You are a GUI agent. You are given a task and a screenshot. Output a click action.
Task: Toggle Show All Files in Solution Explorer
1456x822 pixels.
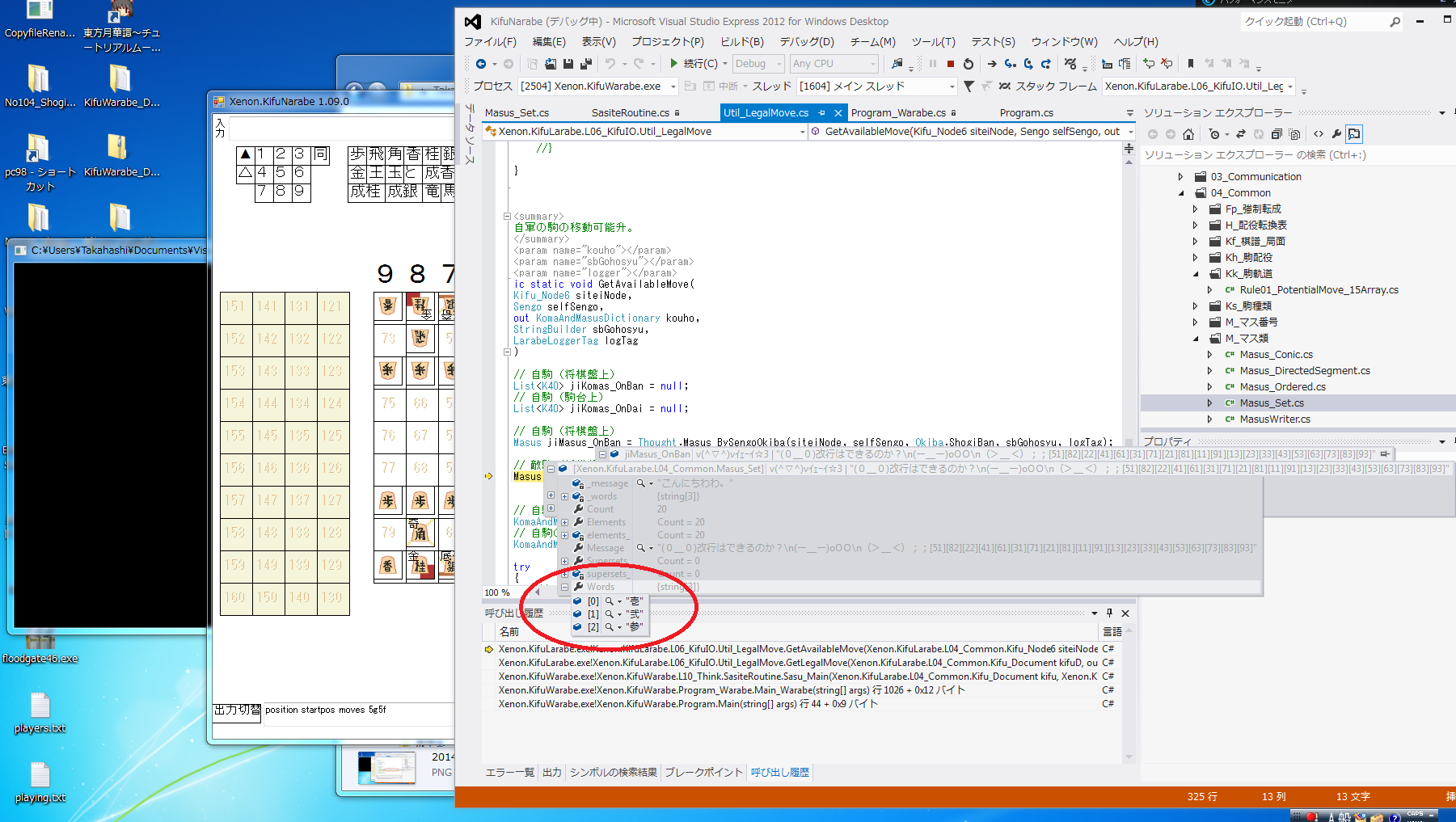point(1294,134)
